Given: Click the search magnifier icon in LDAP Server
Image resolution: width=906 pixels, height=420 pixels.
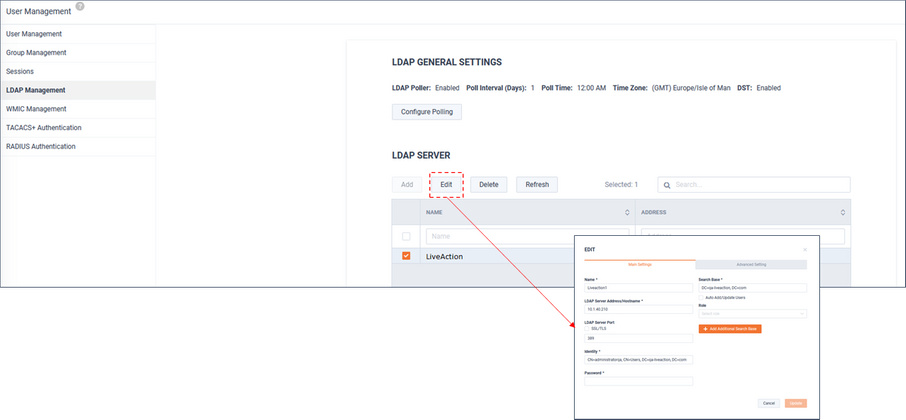Looking at the screenshot, I should tap(667, 185).
